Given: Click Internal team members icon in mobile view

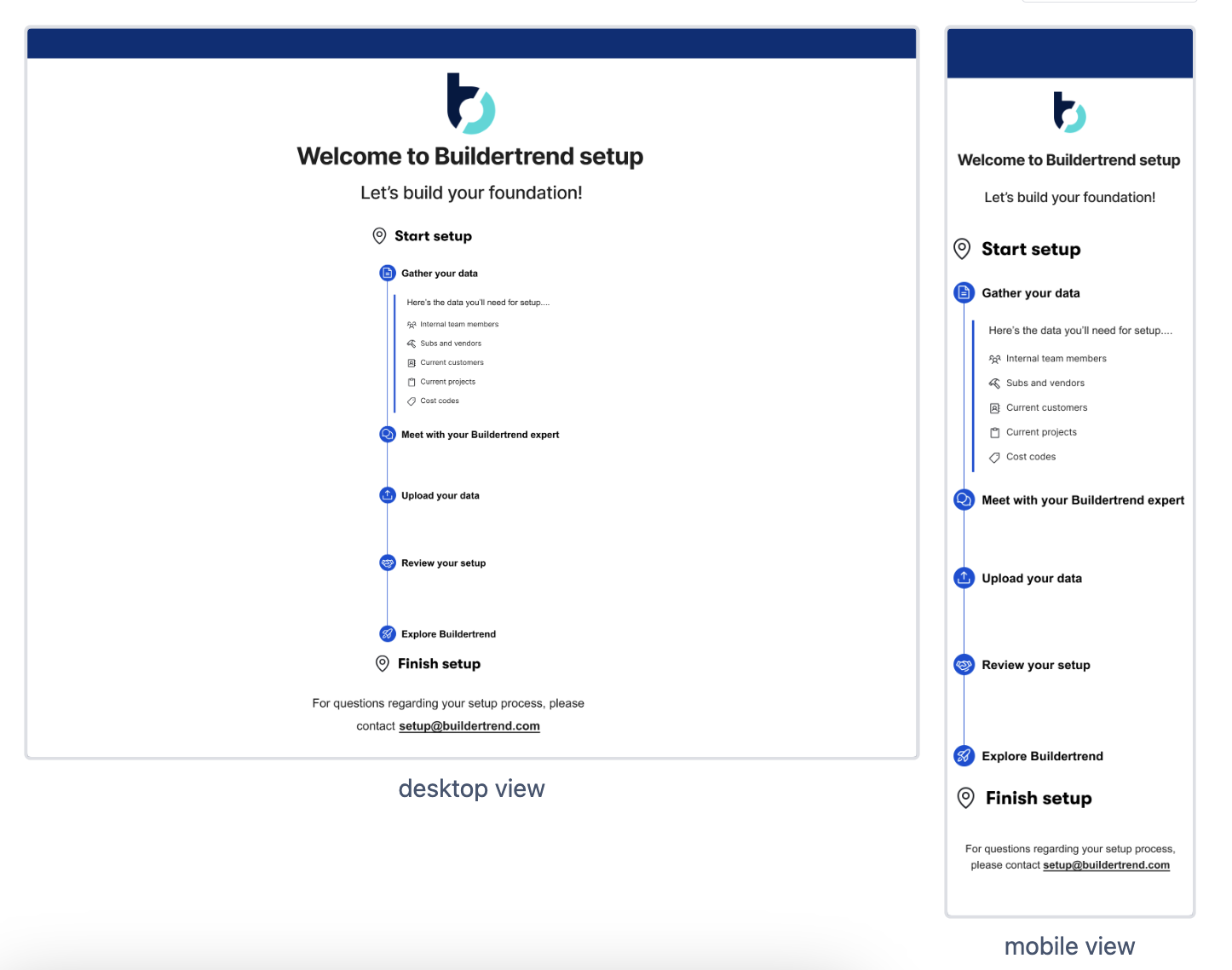Looking at the screenshot, I should [994, 359].
